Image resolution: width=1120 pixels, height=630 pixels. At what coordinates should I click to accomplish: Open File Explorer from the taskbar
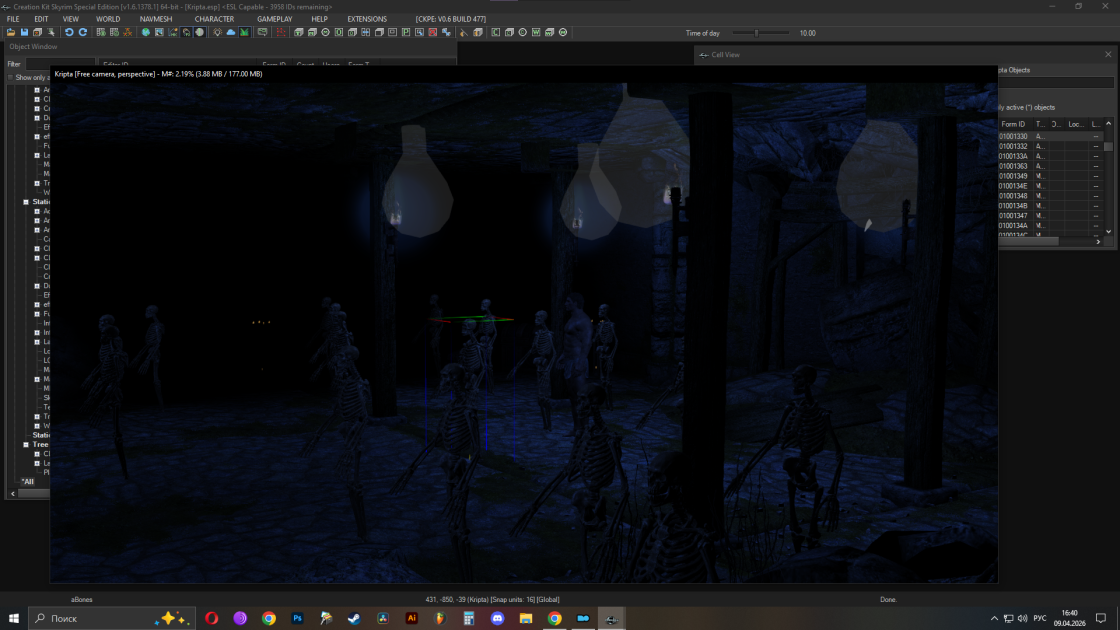pos(526,618)
